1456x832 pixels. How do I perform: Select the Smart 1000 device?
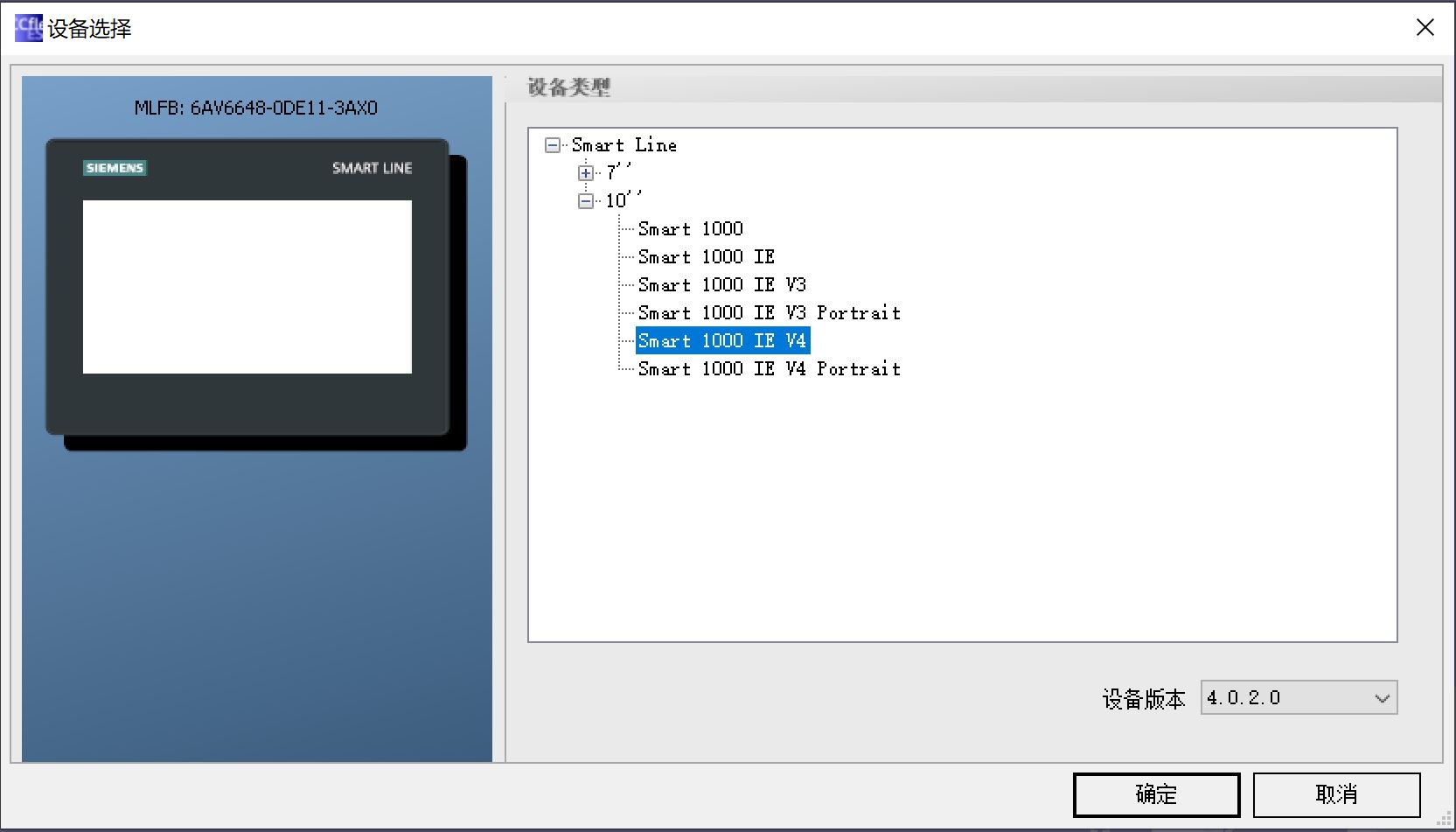click(690, 229)
